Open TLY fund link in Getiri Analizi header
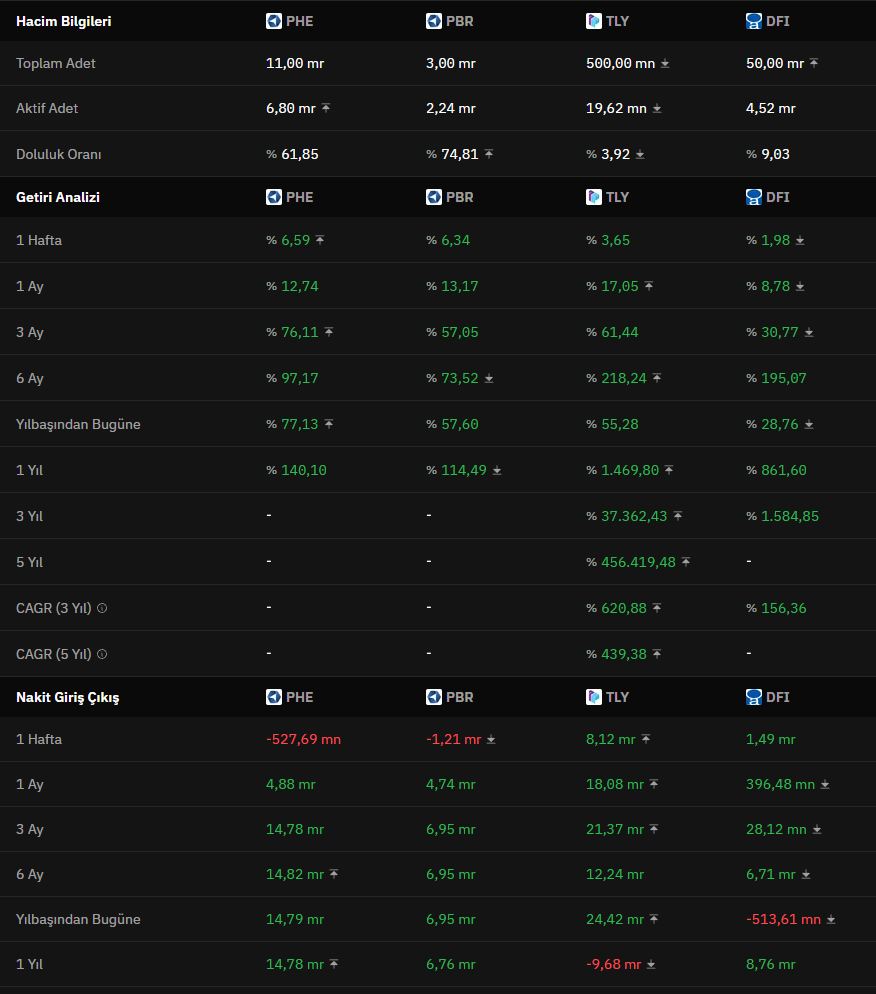Image resolution: width=876 pixels, height=994 pixels. 617,197
